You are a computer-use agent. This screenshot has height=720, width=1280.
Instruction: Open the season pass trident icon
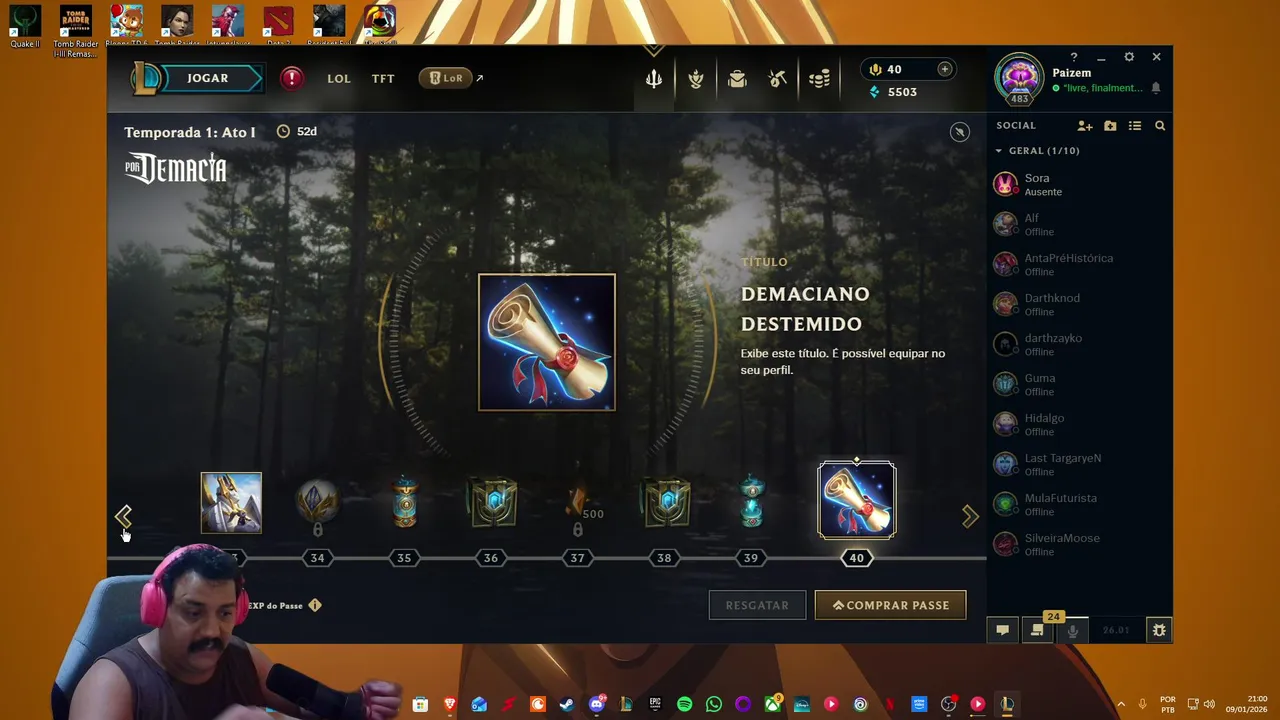coord(654,79)
